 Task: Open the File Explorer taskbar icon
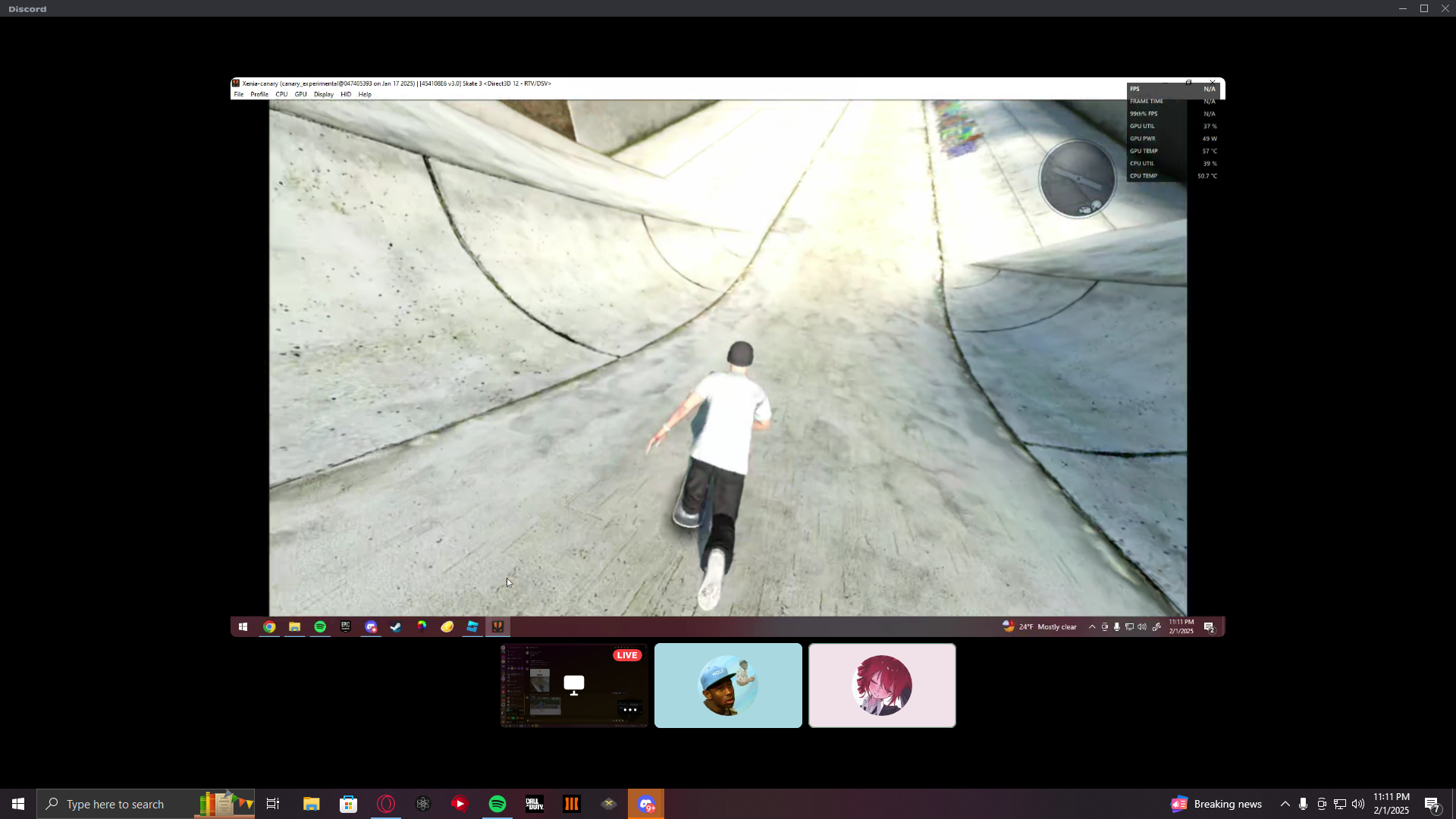[x=311, y=804]
